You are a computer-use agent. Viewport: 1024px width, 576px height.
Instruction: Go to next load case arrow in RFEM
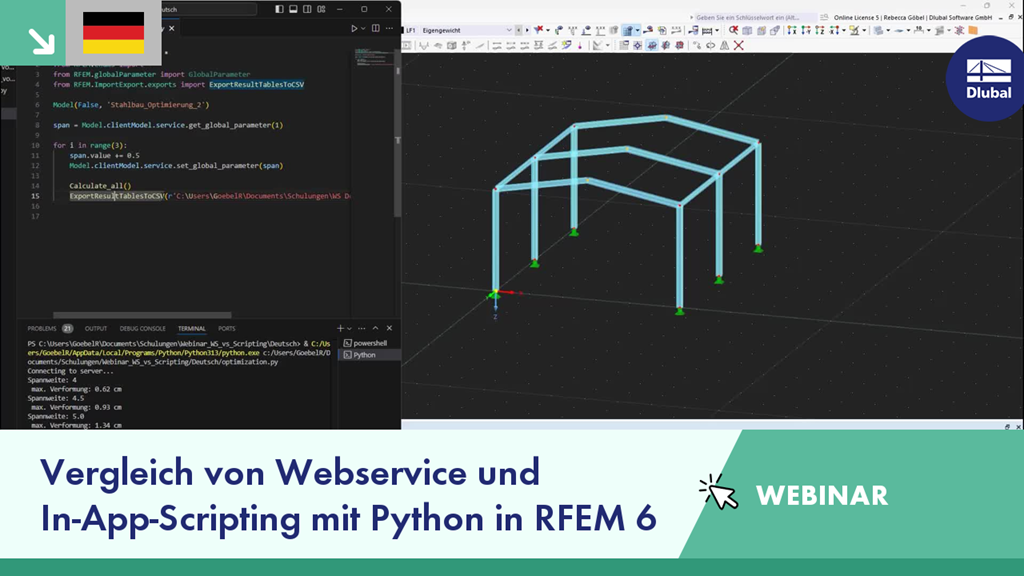[x=527, y=30]
